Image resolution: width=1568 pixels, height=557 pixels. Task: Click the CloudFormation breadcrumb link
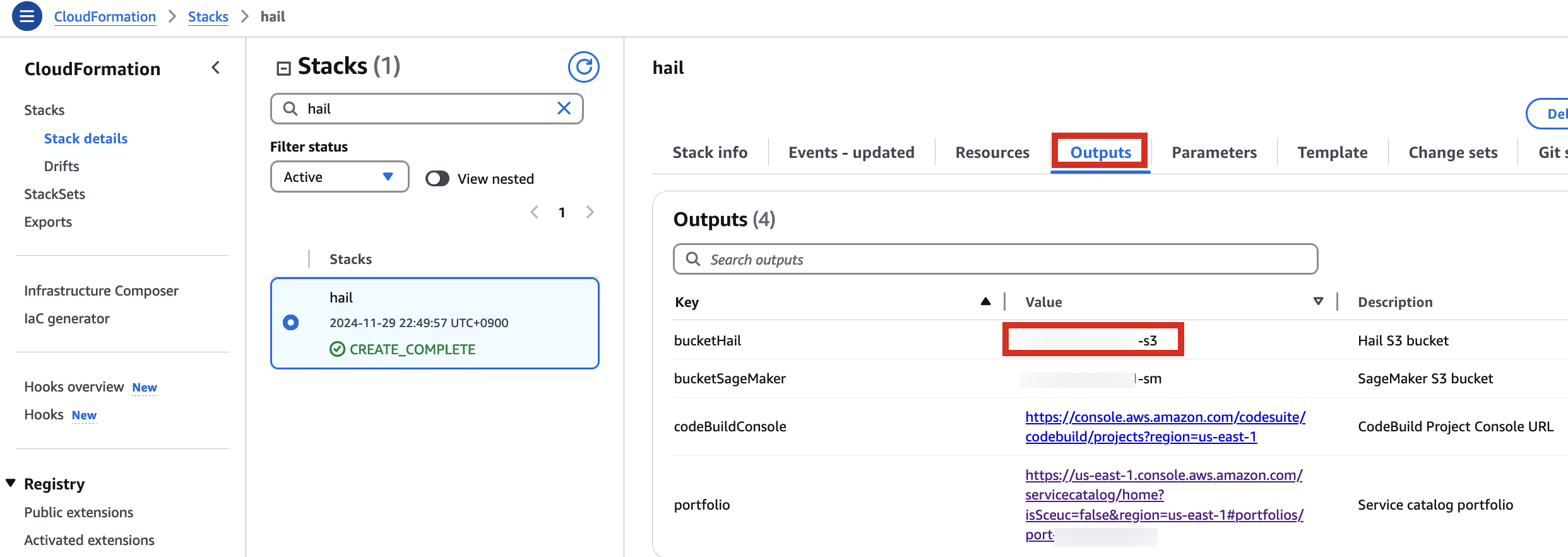pos(105,16)
